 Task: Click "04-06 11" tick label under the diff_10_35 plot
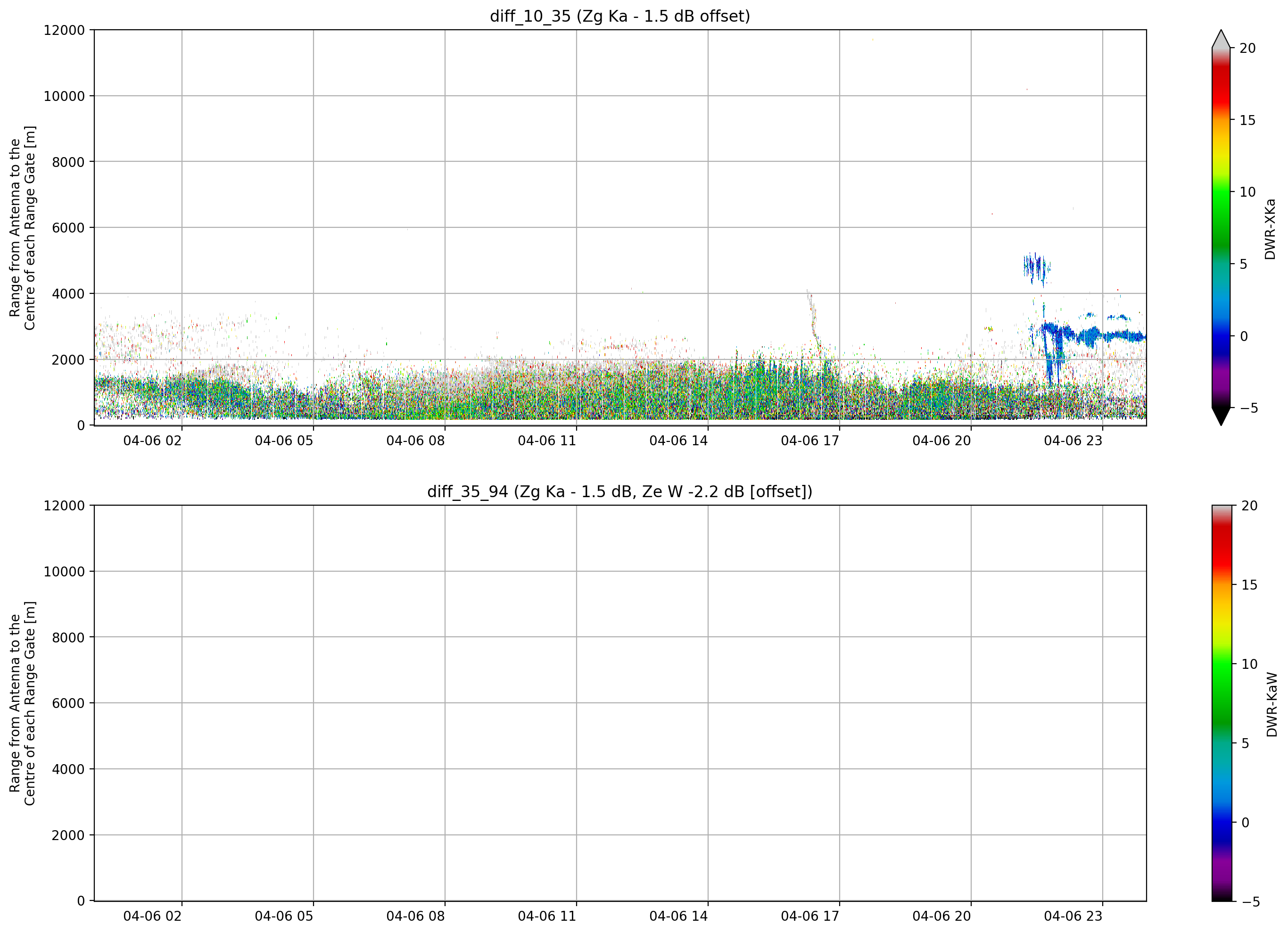click(x=547, y=441)
